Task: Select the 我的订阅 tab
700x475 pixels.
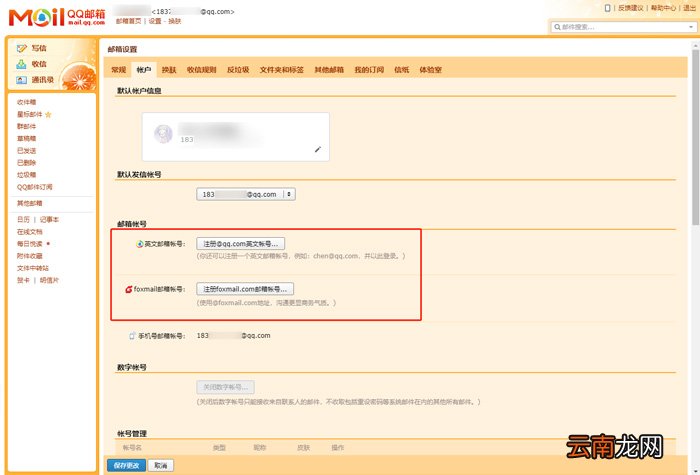Action: pyautogui.click(x=369, y=70)
